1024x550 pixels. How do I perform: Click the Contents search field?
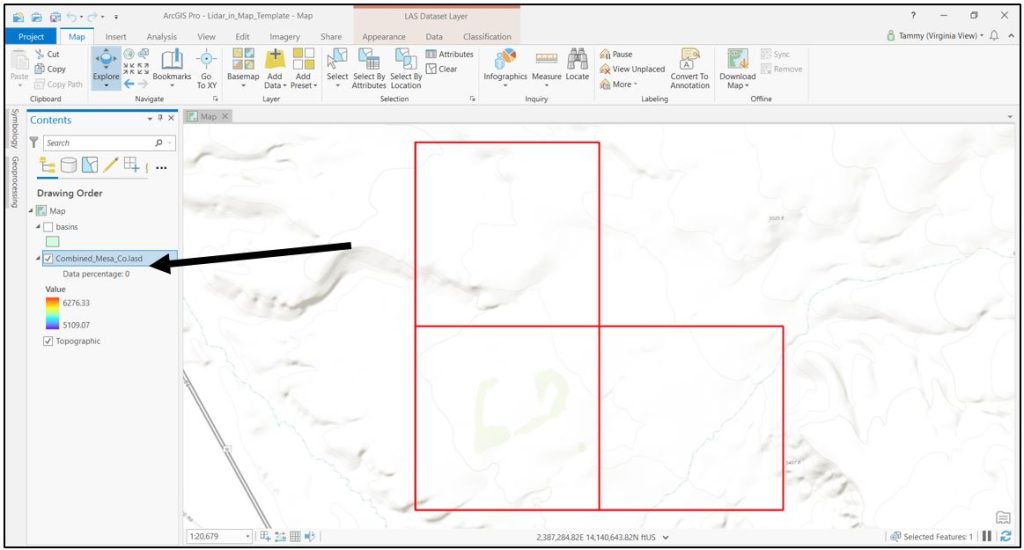tap(98, 143)
